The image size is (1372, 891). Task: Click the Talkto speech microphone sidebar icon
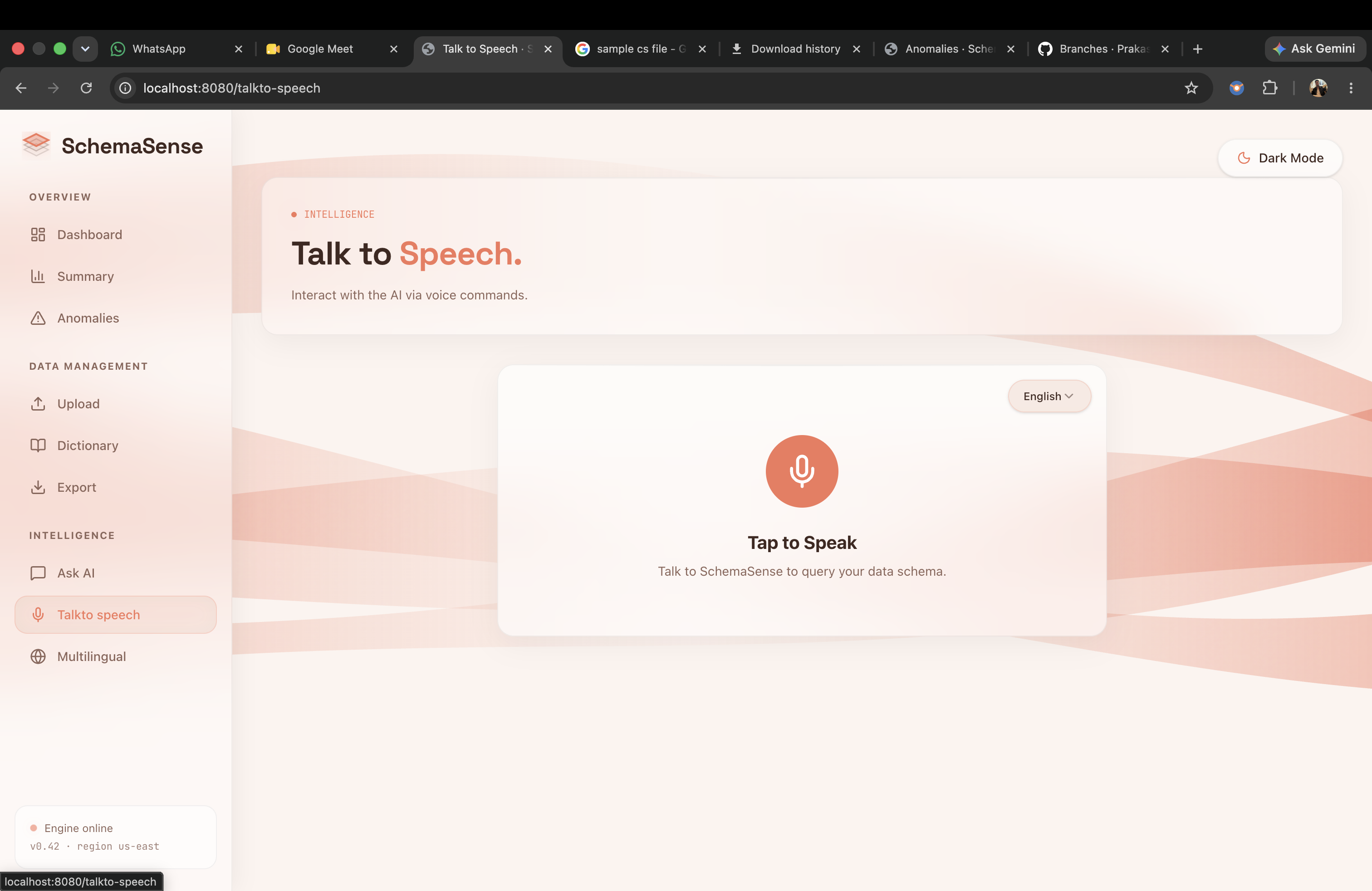38,614
